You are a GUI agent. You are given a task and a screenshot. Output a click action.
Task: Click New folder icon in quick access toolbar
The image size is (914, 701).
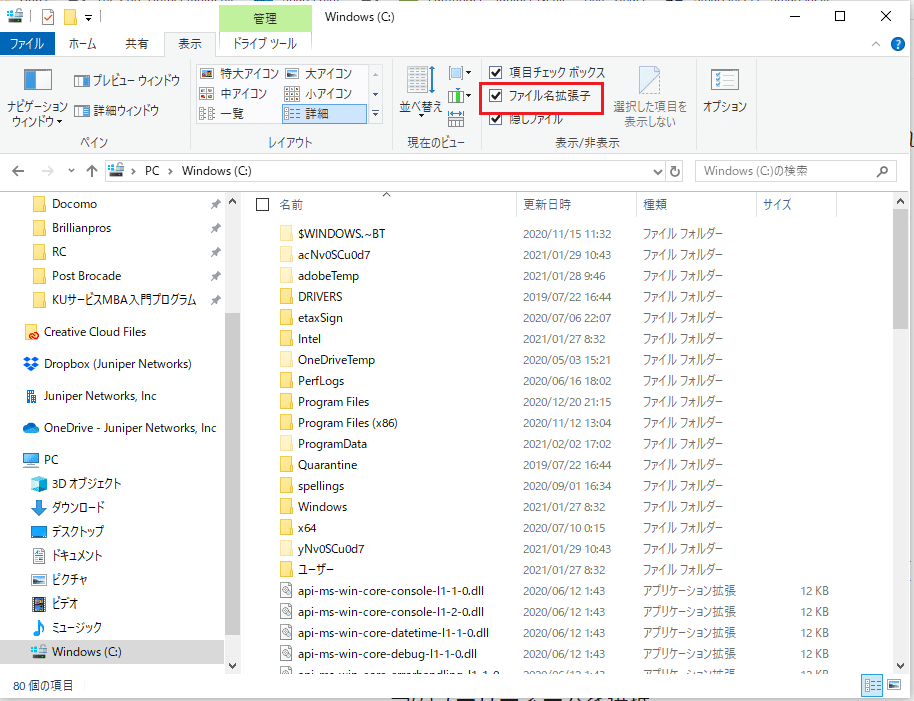[70, 17]
